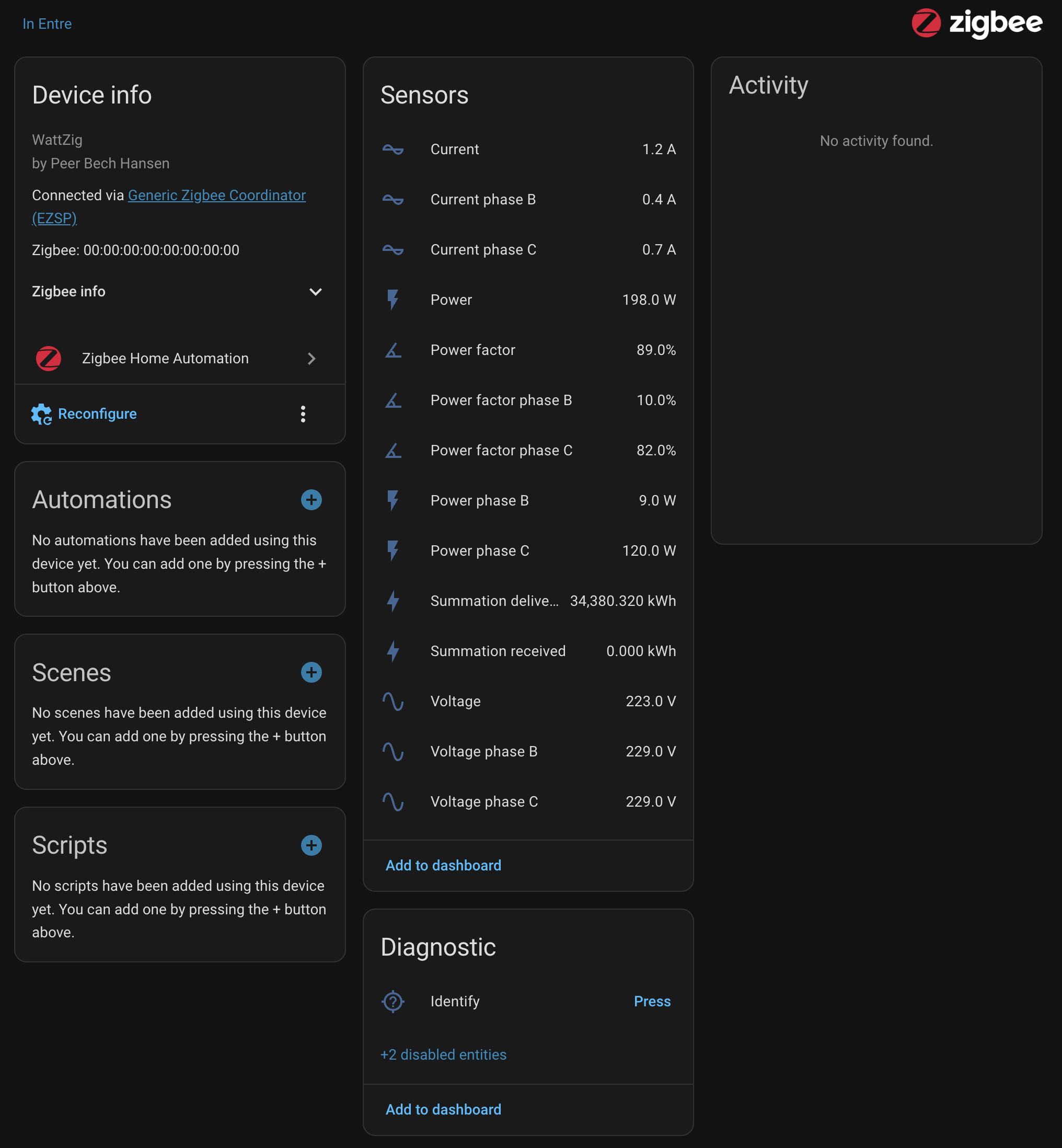The width and height of the screenshot is (1062, 1148).
Task: Open the Zigbee Home Automation details arrow
Action: click(x=311, y=358)
